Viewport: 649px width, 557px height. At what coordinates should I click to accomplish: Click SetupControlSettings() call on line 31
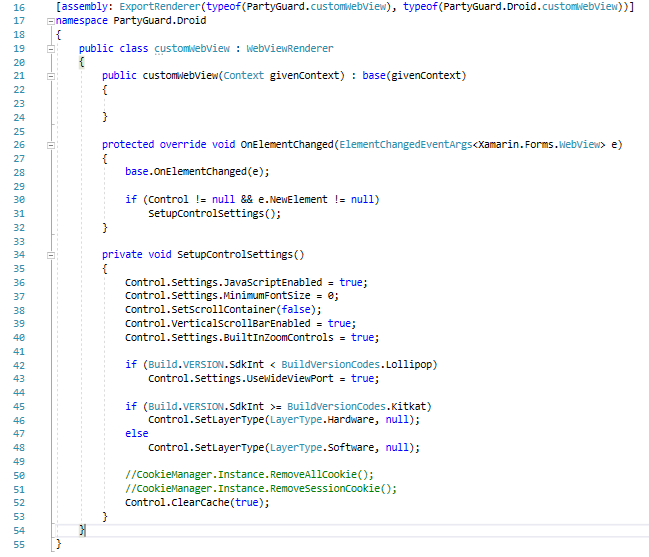(x=214, y=214)
